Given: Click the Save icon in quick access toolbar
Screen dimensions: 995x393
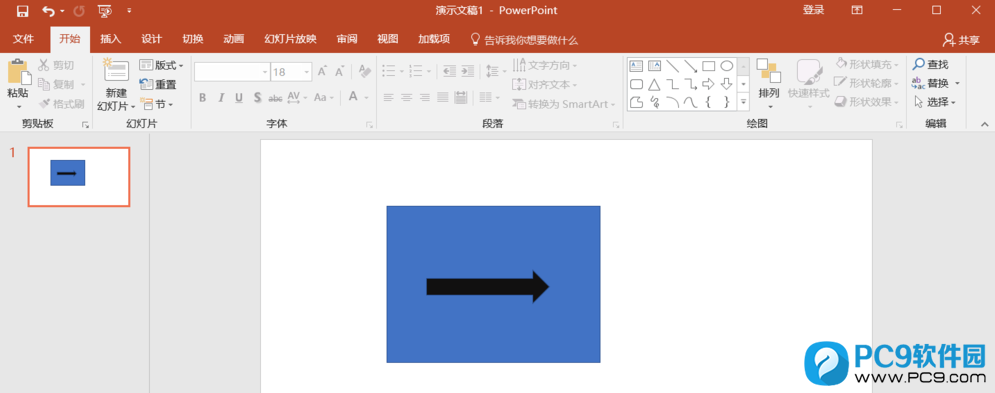Looking at the screenshot, I should click(x=22, y=11).
